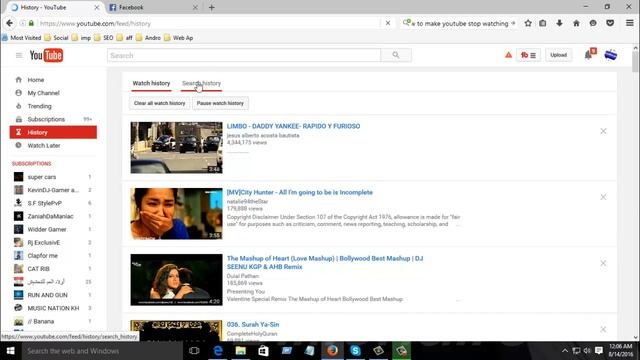Launch Microsoft Edge from the taskbar
This screenshot has height=360, width=640.
218,351
